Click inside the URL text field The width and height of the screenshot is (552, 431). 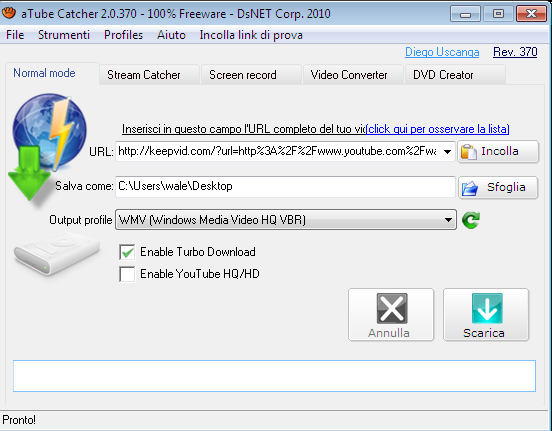coord(277,151)
